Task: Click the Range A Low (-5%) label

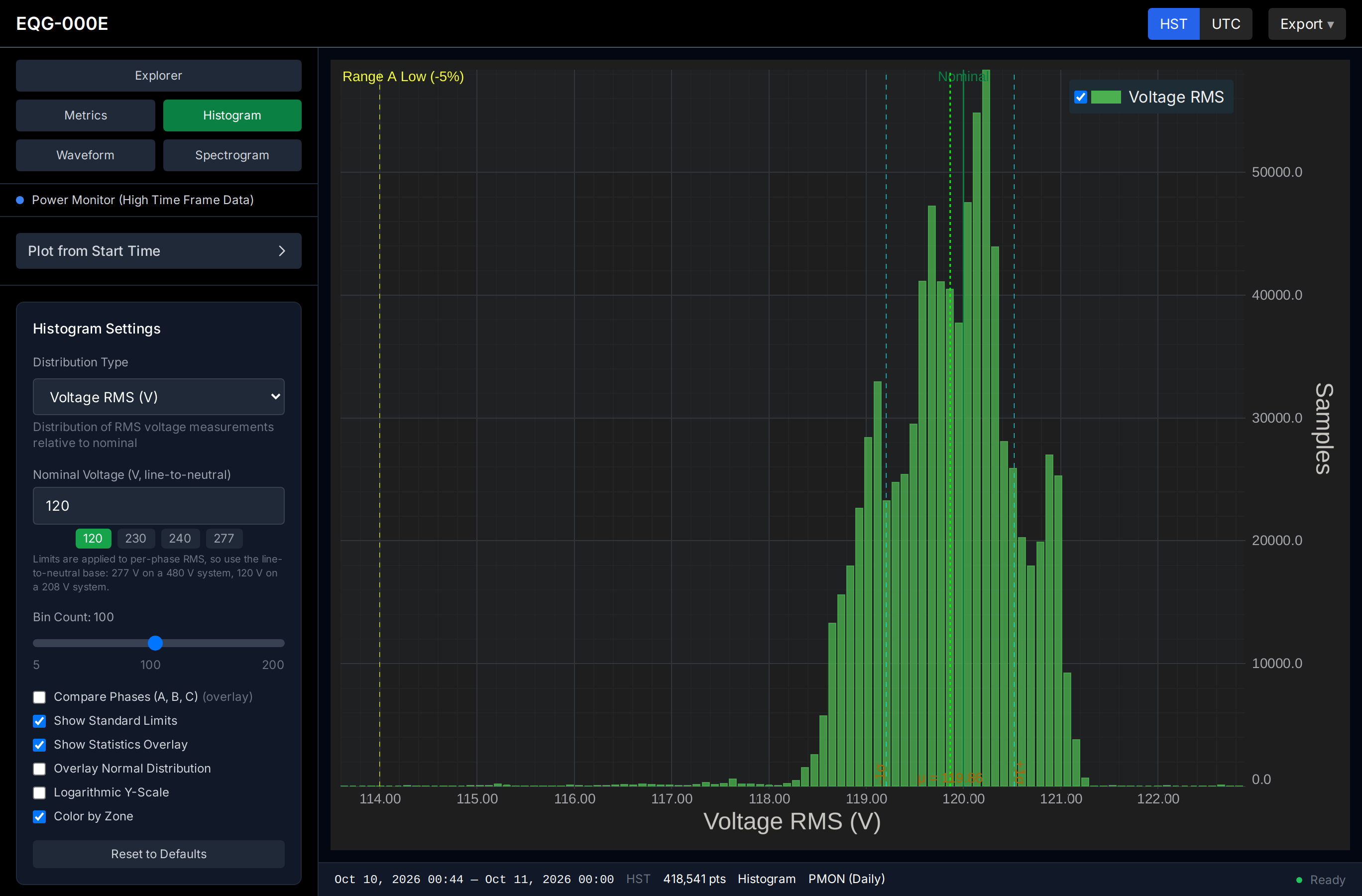Action: [x=403, y=77]
